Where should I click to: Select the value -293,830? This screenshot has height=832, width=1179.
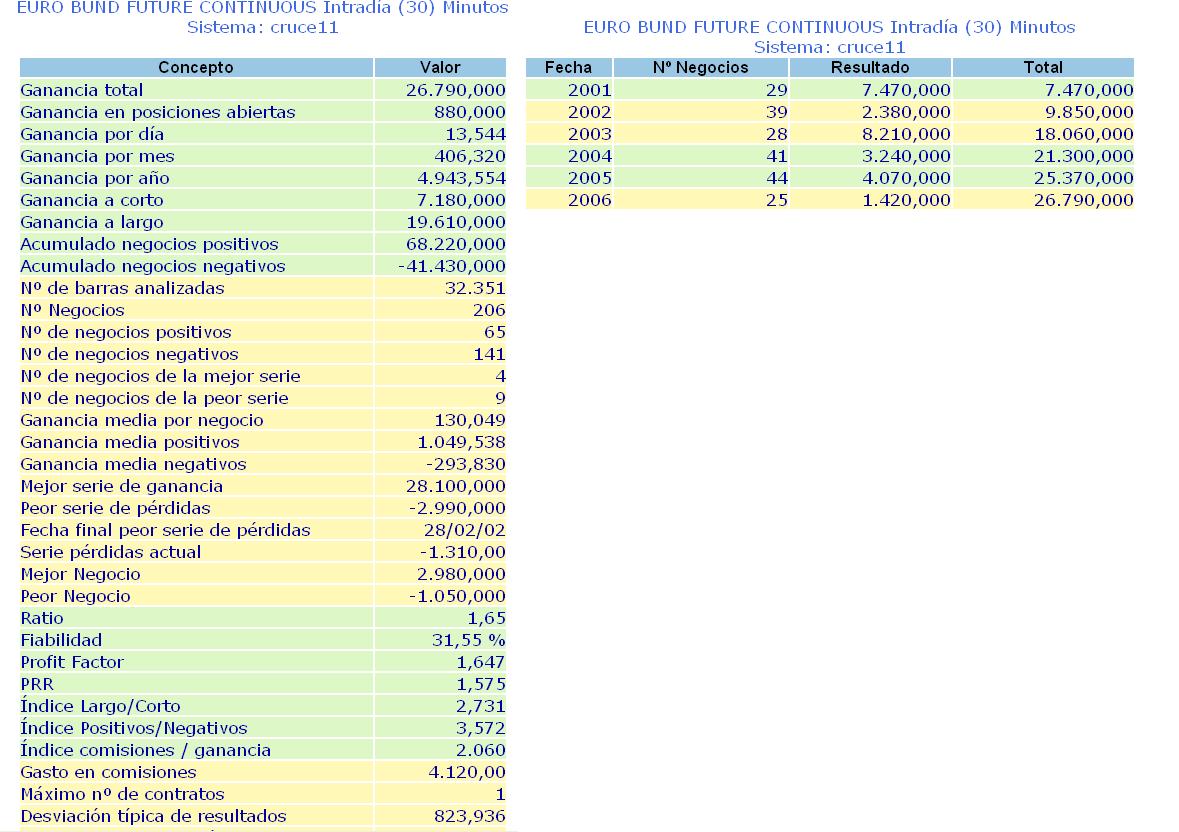coord(465,464)
